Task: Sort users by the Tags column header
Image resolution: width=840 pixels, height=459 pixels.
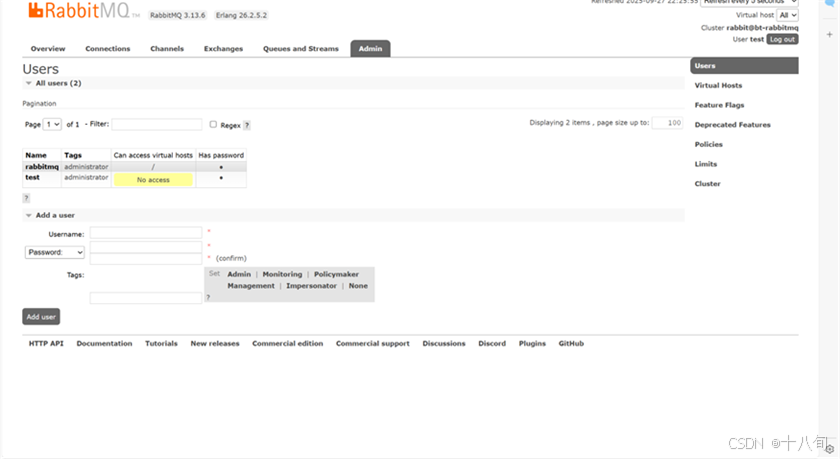Action: point(73,155)
